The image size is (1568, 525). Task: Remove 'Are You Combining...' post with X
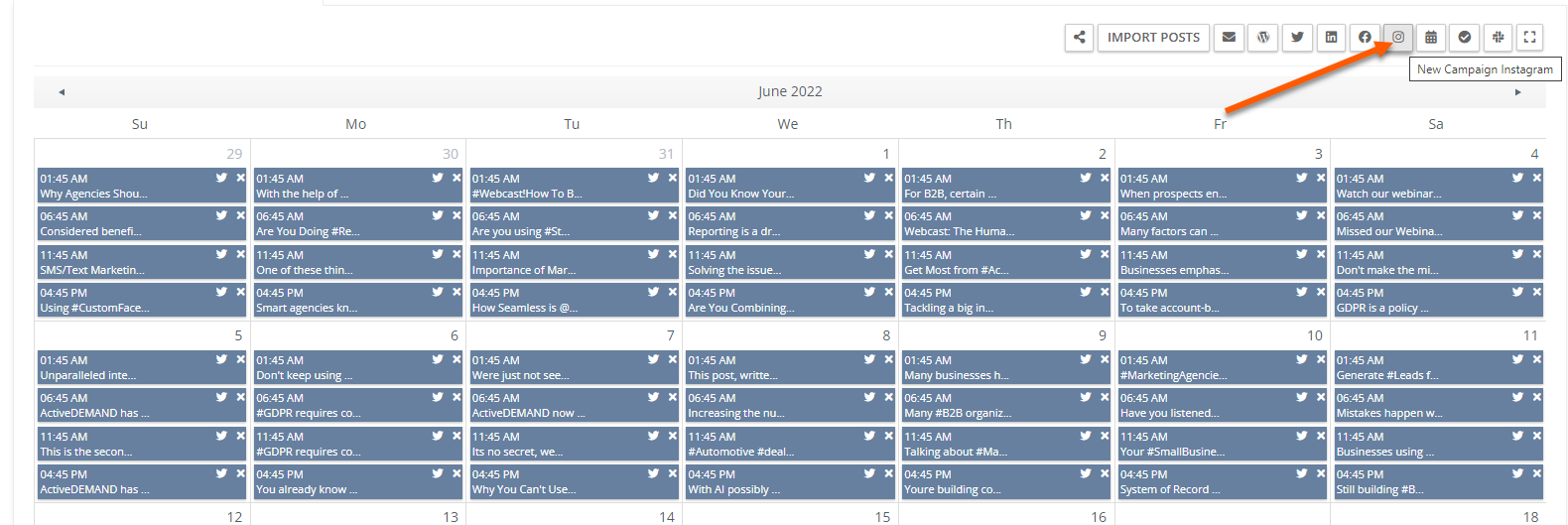tap(888, 292)
